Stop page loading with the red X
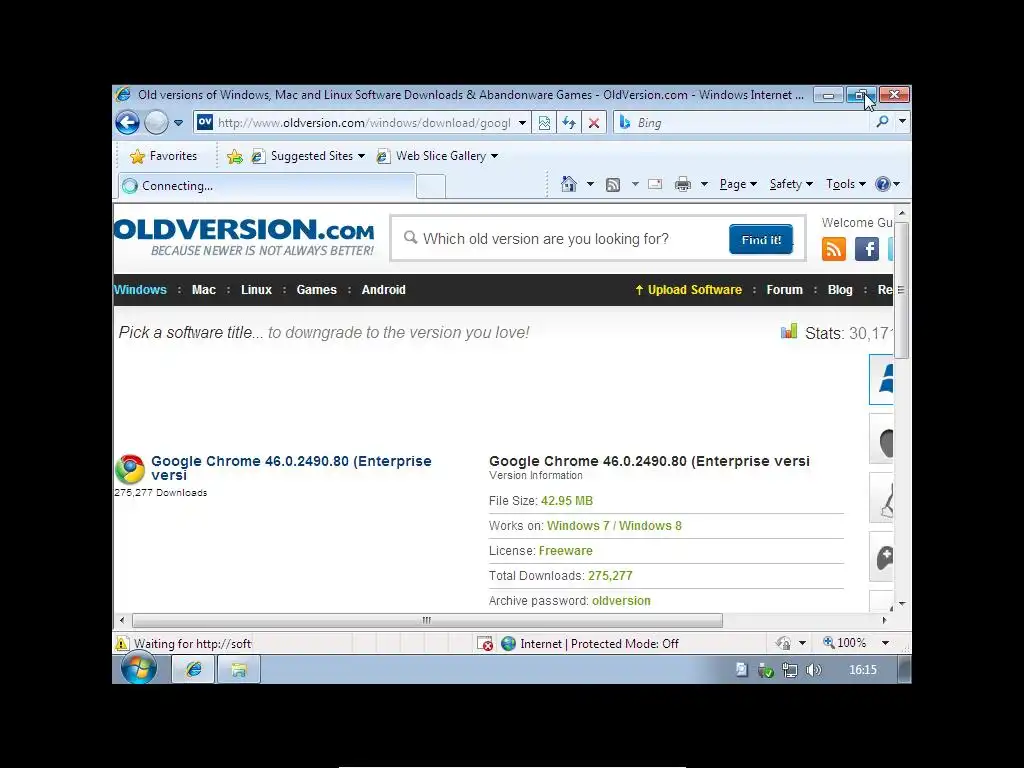The image size is (1024, 768). pyautogui.click(x=594, y=123)
